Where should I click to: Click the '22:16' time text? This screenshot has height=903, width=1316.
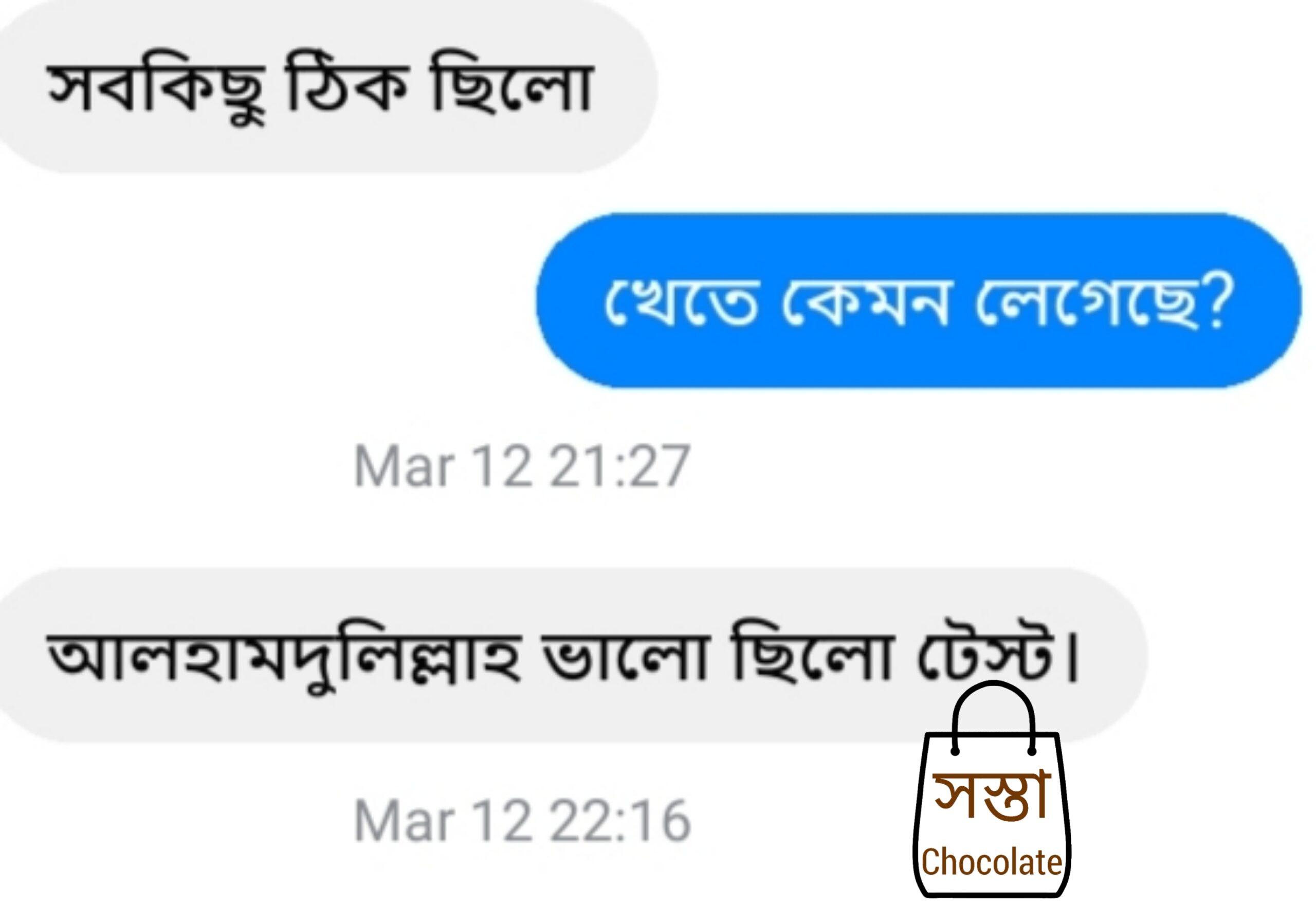[620, 821]
